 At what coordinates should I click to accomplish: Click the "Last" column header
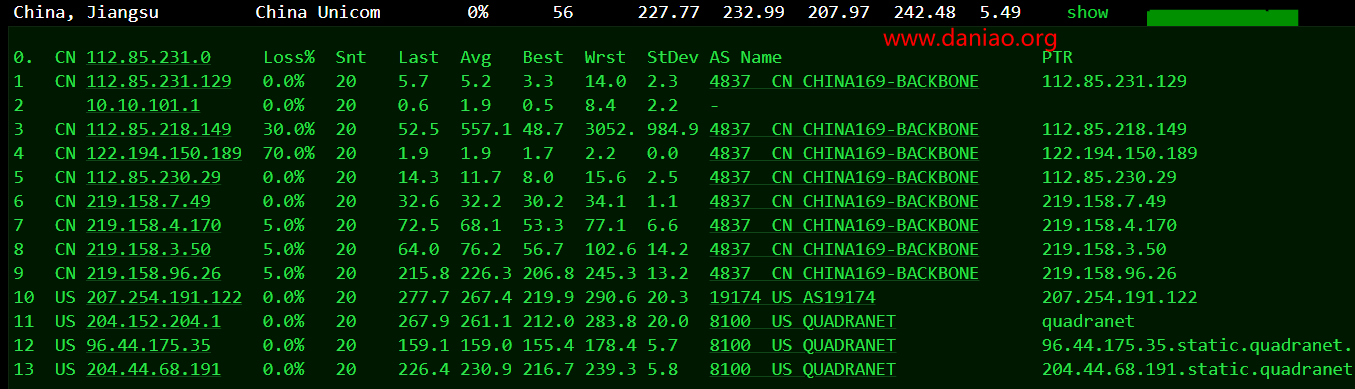(418, 58)
